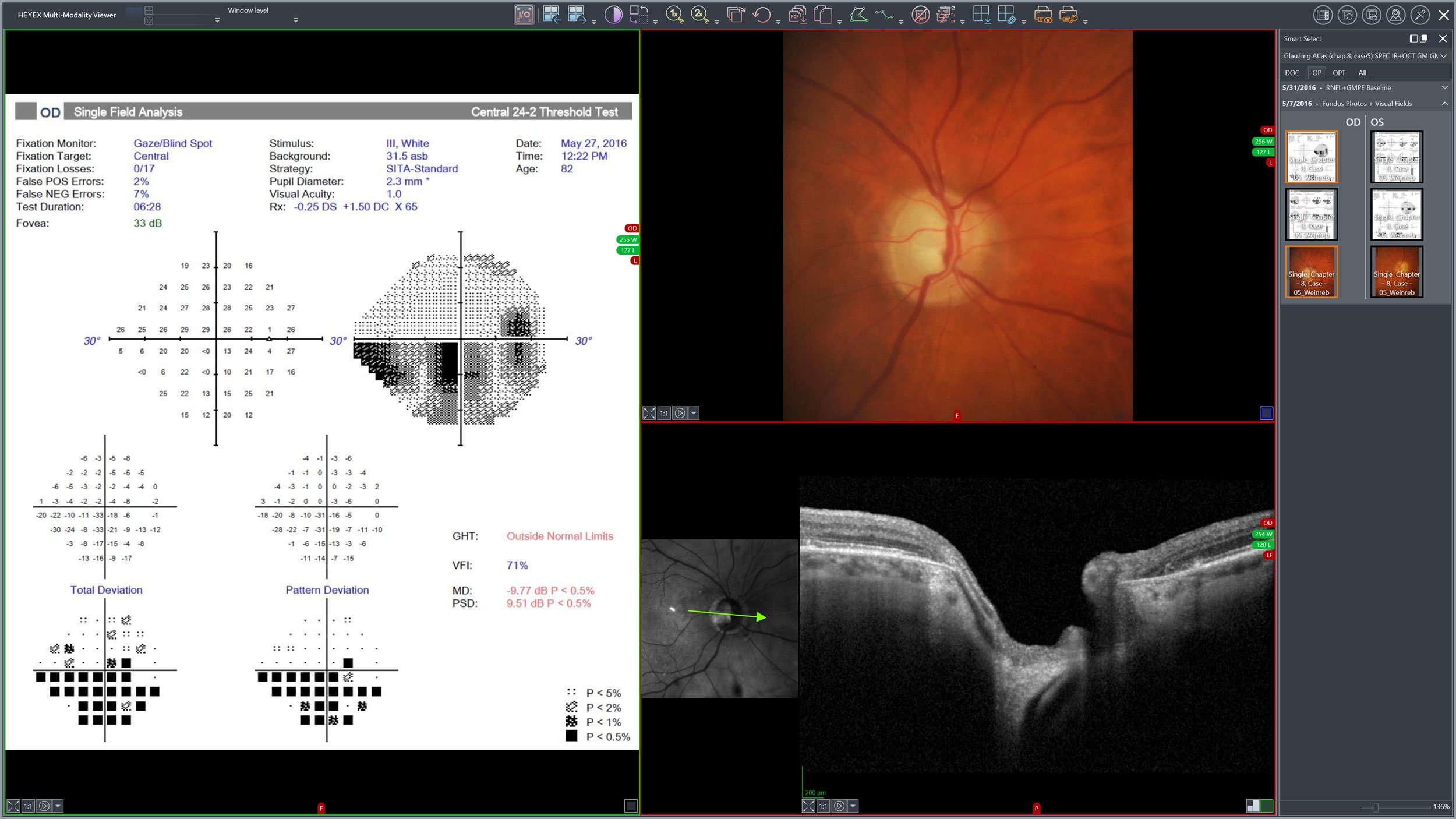
Task: Select the polygon region drawing tool
Action: 858,15
